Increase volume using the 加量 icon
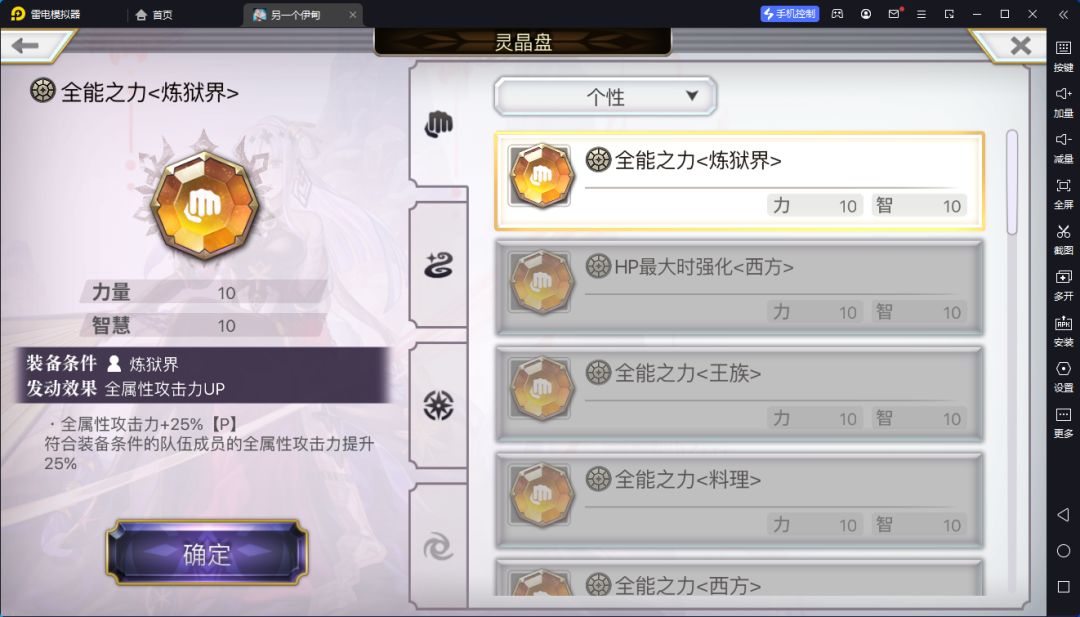 (1063, 101)
